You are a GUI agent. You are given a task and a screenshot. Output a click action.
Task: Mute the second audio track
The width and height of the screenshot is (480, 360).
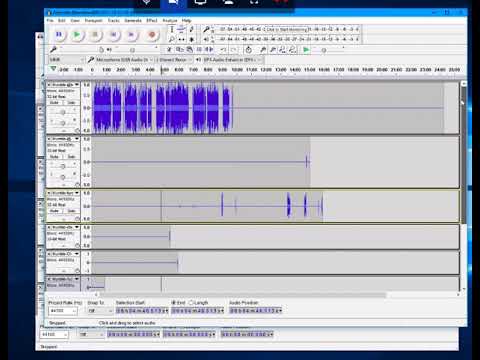click(x=54, y=156)
